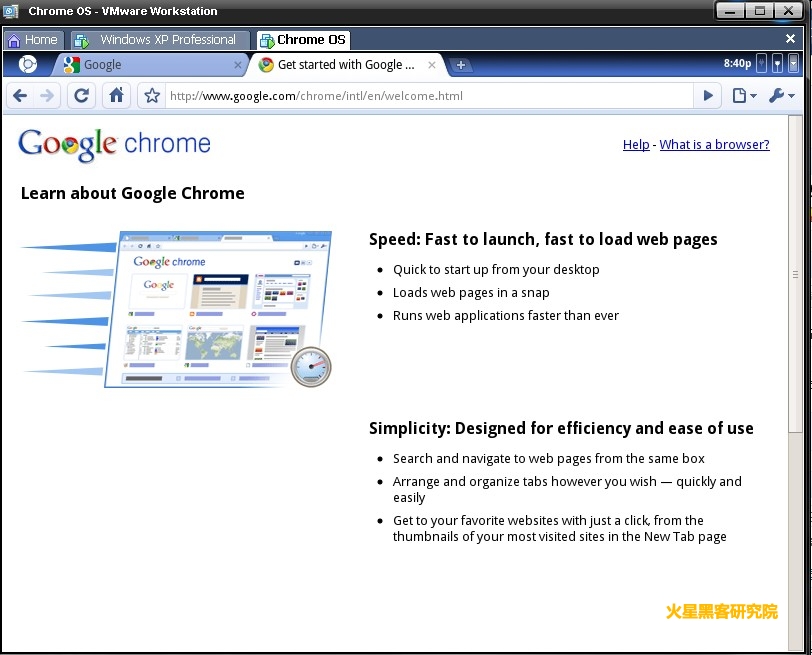Switch to the Google browser tab
Viewport: 812px width, 655px height.
[x=150, y=65]
